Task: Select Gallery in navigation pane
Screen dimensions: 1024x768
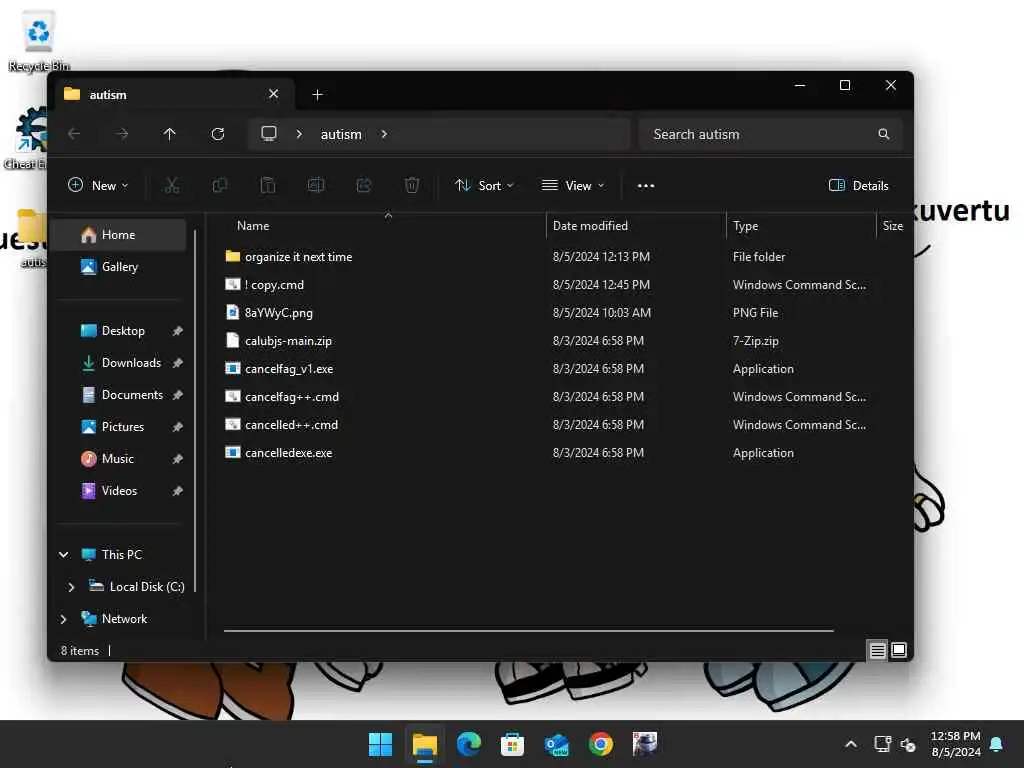Action: coord(121,266)
